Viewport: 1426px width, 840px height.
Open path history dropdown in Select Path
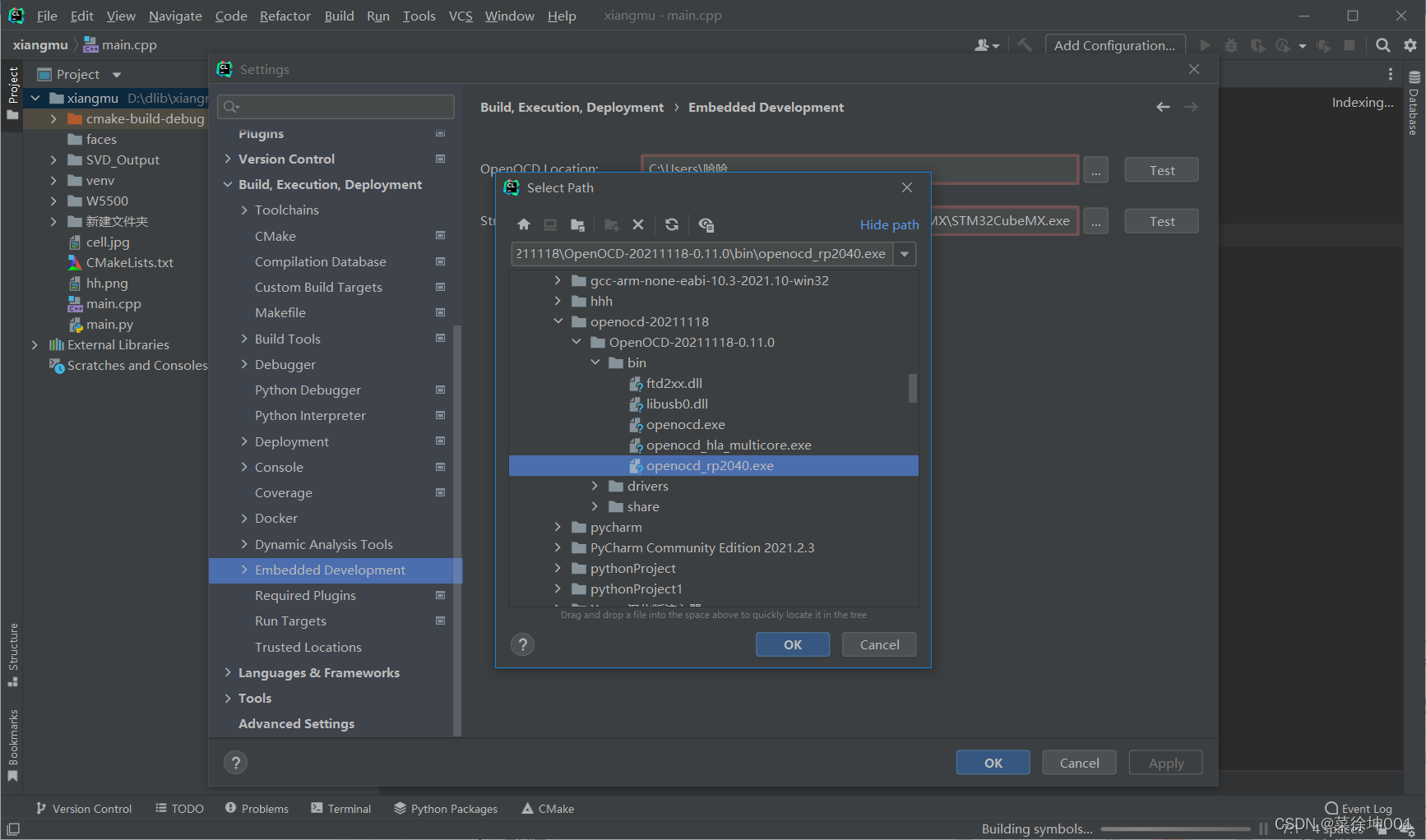coord(905,254)
